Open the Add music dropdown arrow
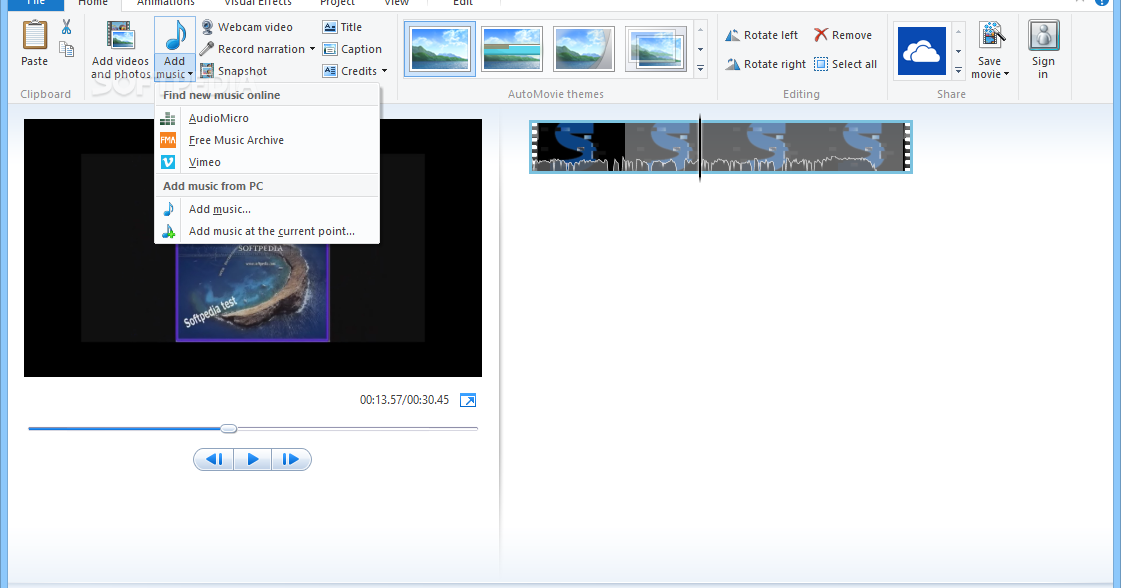Screen dimensions: 1121x588 pyautogui.click(x=190, y=74)
